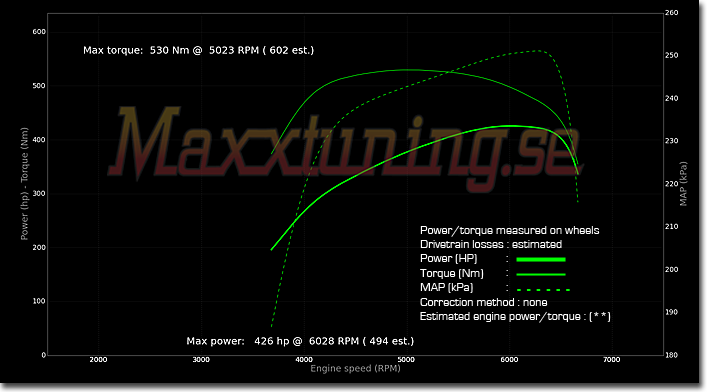Screen dimensions: 708x392
Task: Click the dashed MAP curve peak near 250 kPa
Action: [x=537, y=51]
